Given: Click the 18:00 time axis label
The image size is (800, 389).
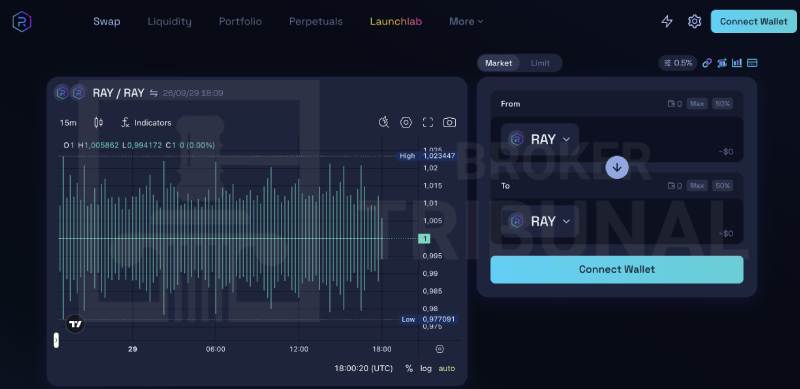Looking at the screenshot, I should [382, 349].
